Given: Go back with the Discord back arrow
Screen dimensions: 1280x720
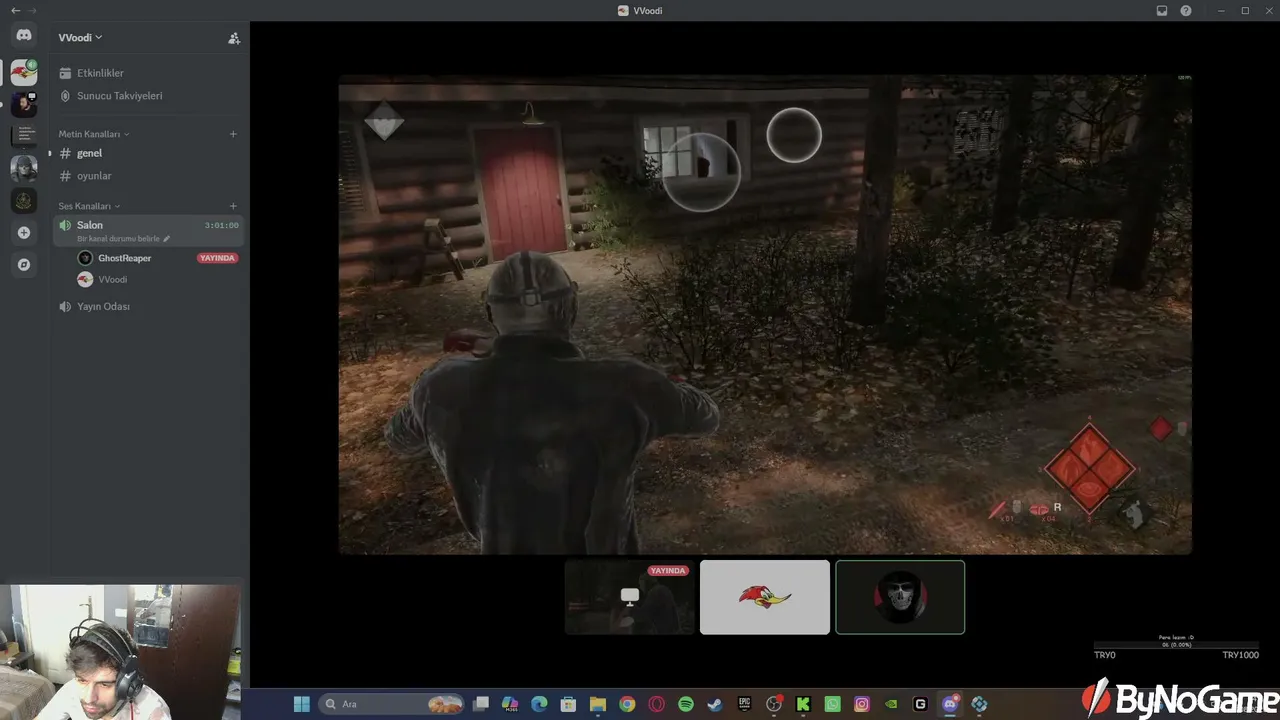Looking at the screenshot, I should click(15, 10).
